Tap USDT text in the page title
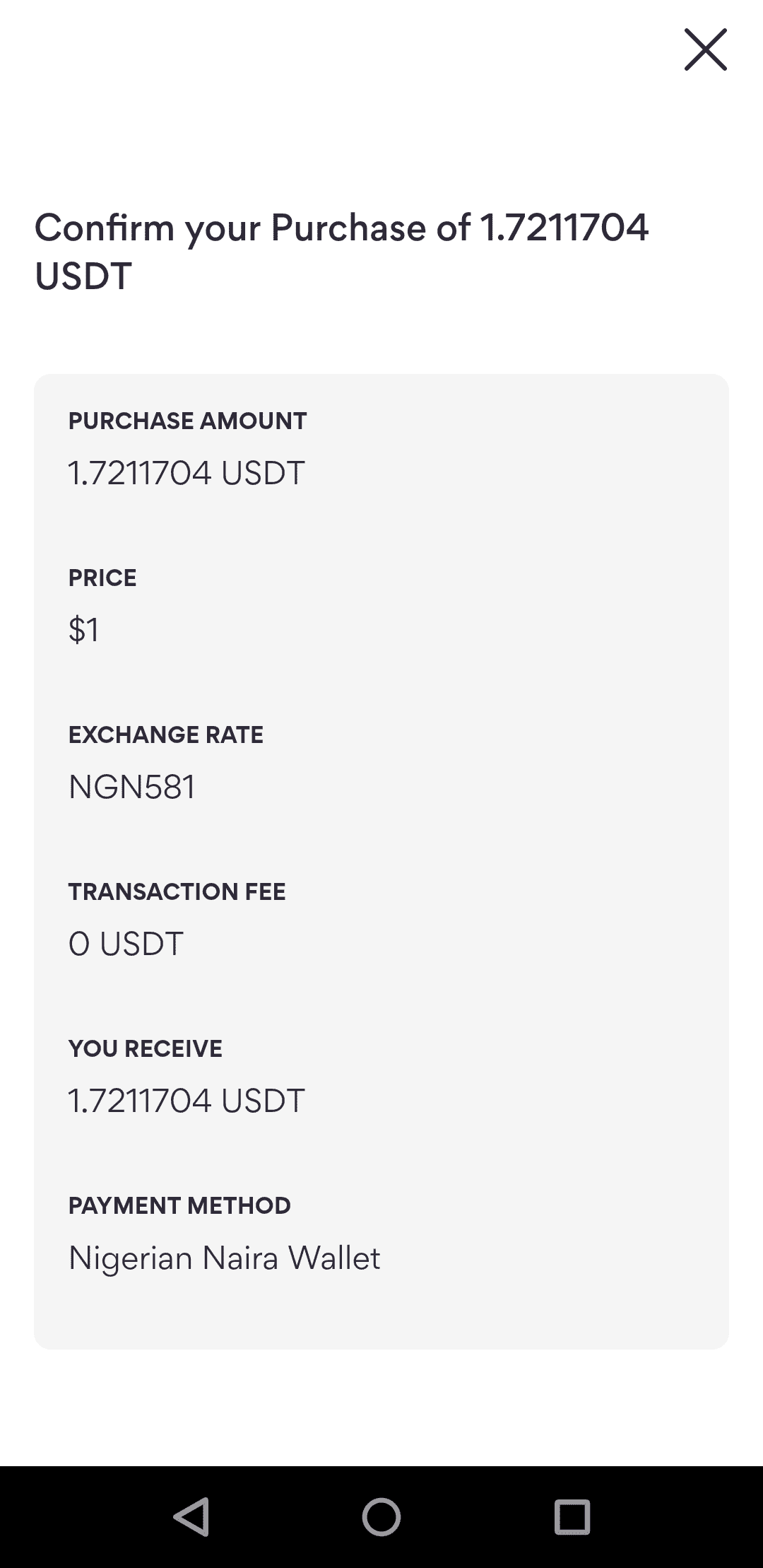 tap(83, 276)
